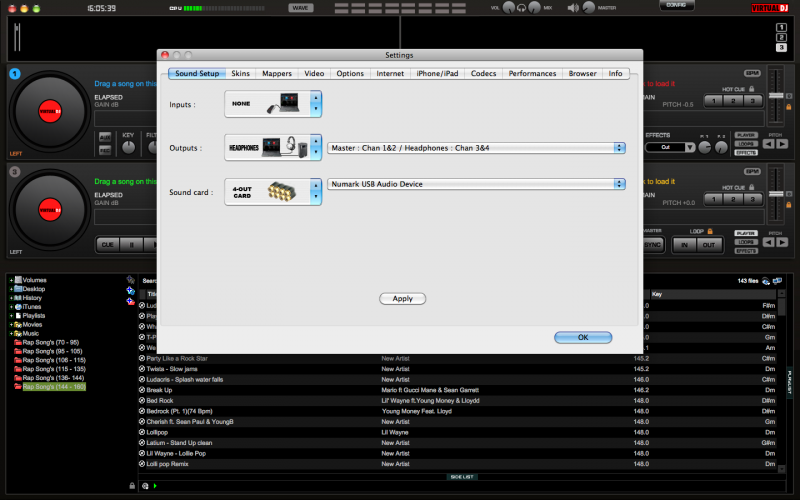Click the Headphones output icon
This screenshot has height=500, width=800.
267,147
